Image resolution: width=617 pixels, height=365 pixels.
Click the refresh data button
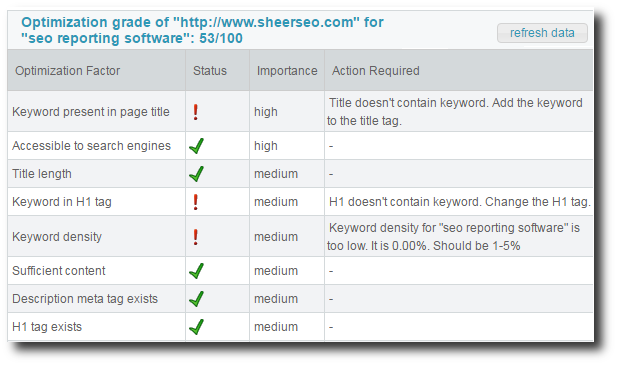click(542, 33)
